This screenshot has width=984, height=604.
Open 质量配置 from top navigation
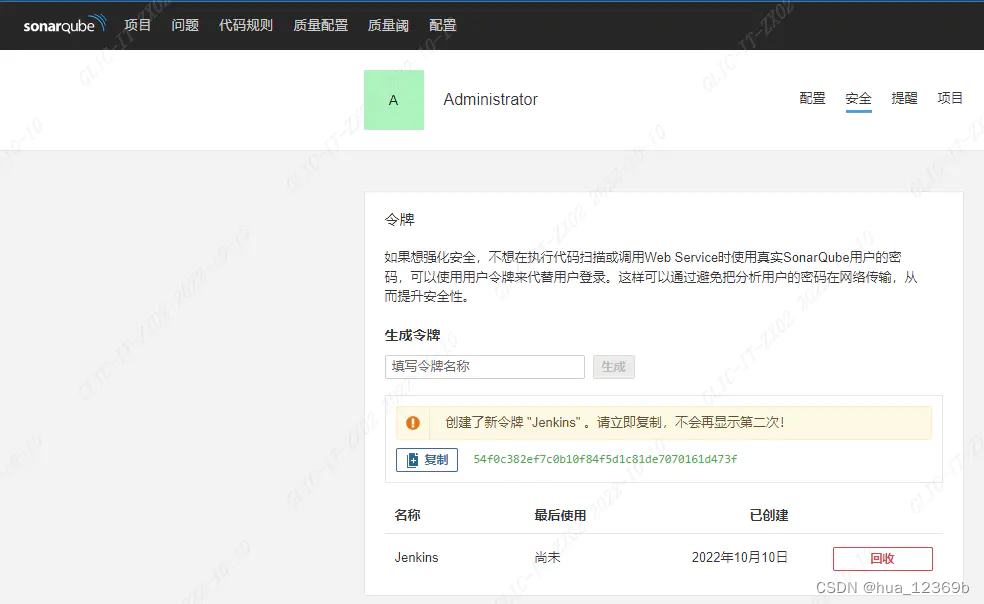coord(321,25)
